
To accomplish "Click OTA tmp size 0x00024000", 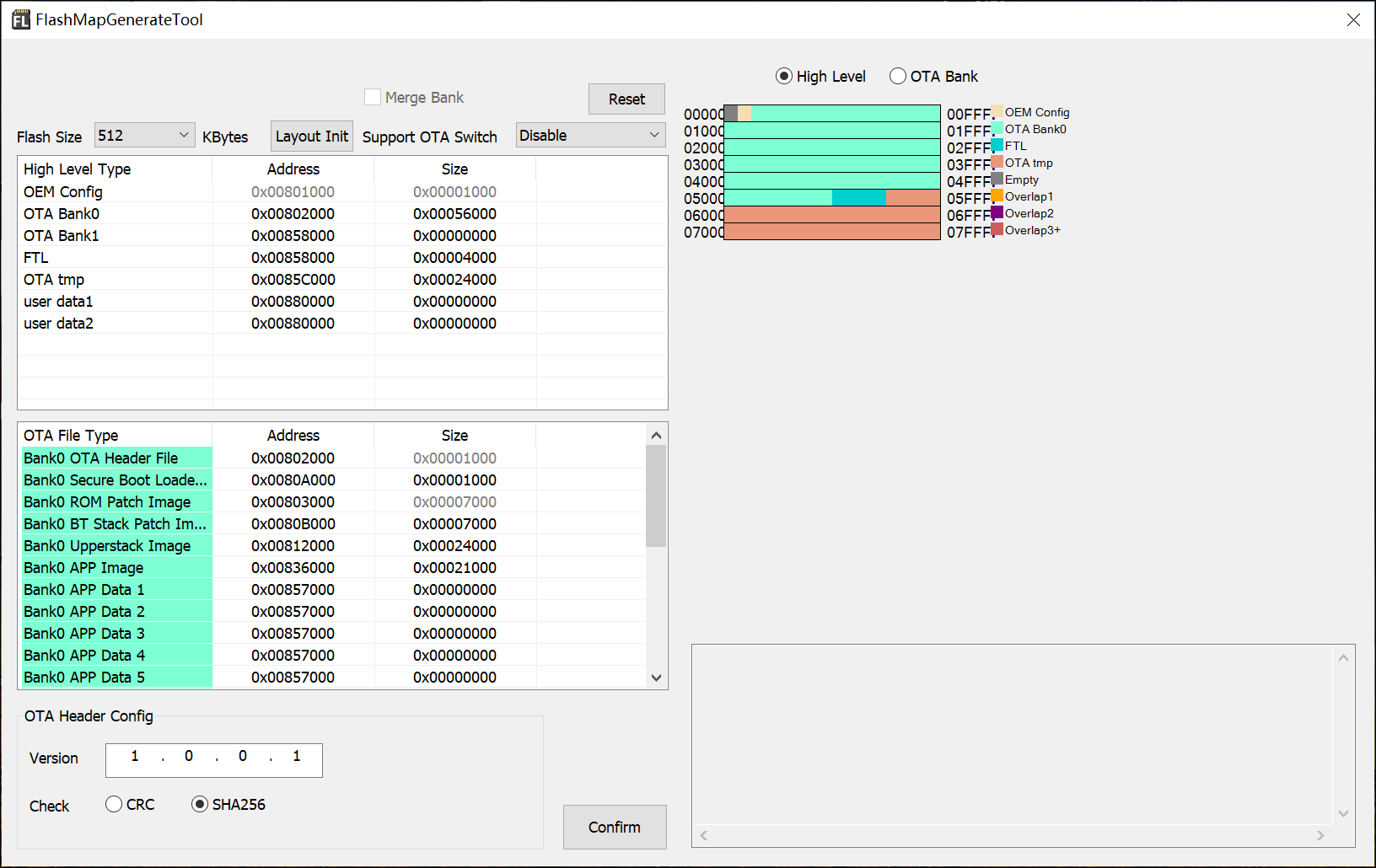I will pyautogui.click(x=454, y=280).
